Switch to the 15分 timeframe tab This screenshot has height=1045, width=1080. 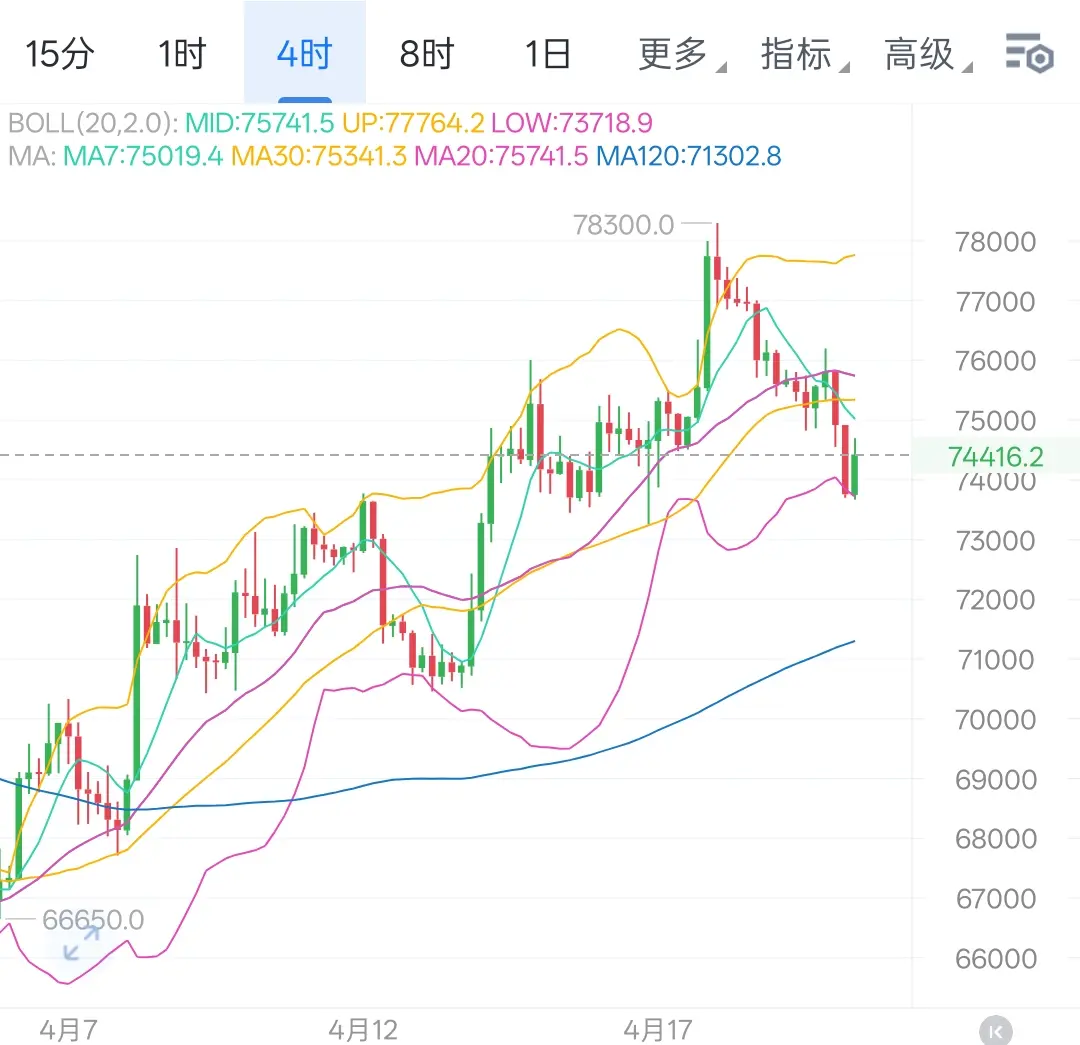coord(60,54)
